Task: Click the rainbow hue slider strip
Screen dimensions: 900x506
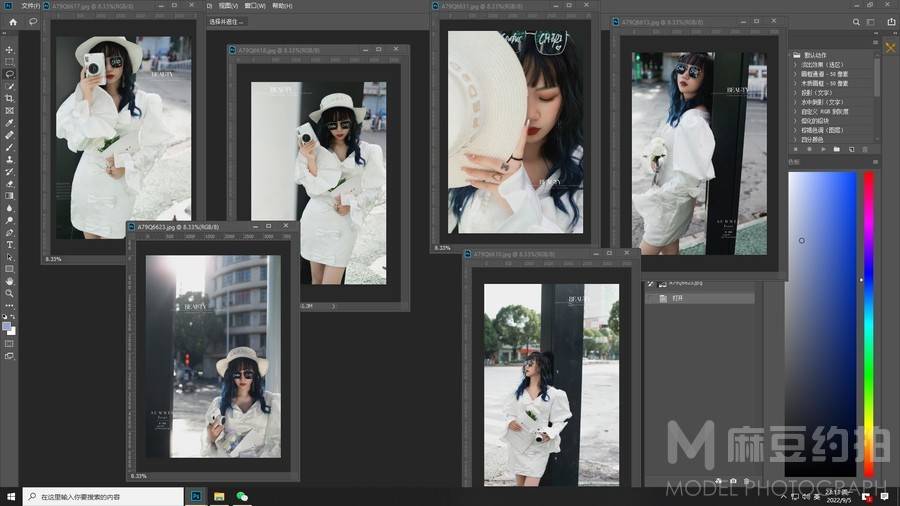Action: (x=869, y=324)
